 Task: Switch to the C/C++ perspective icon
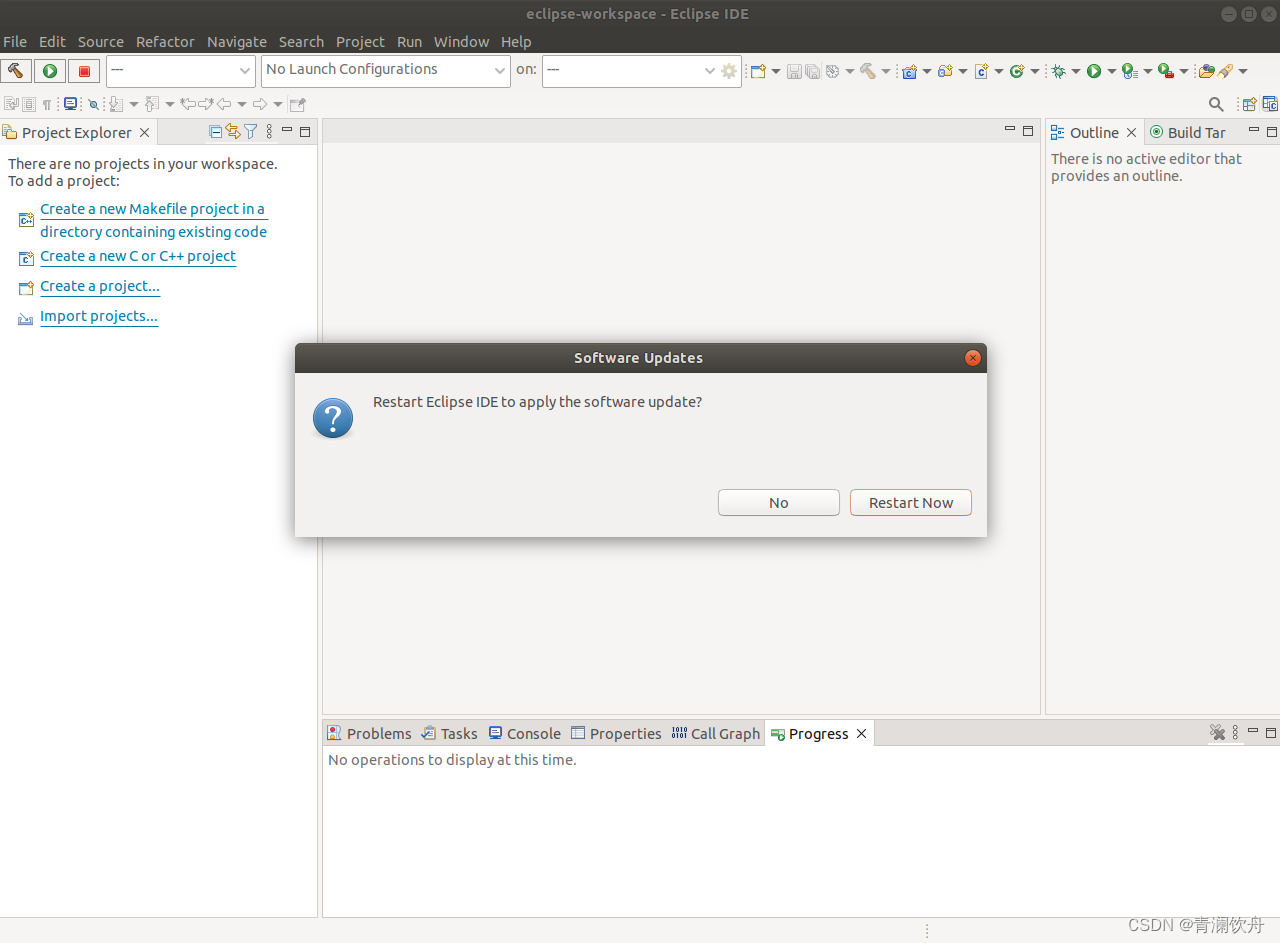click(1270, 104)
